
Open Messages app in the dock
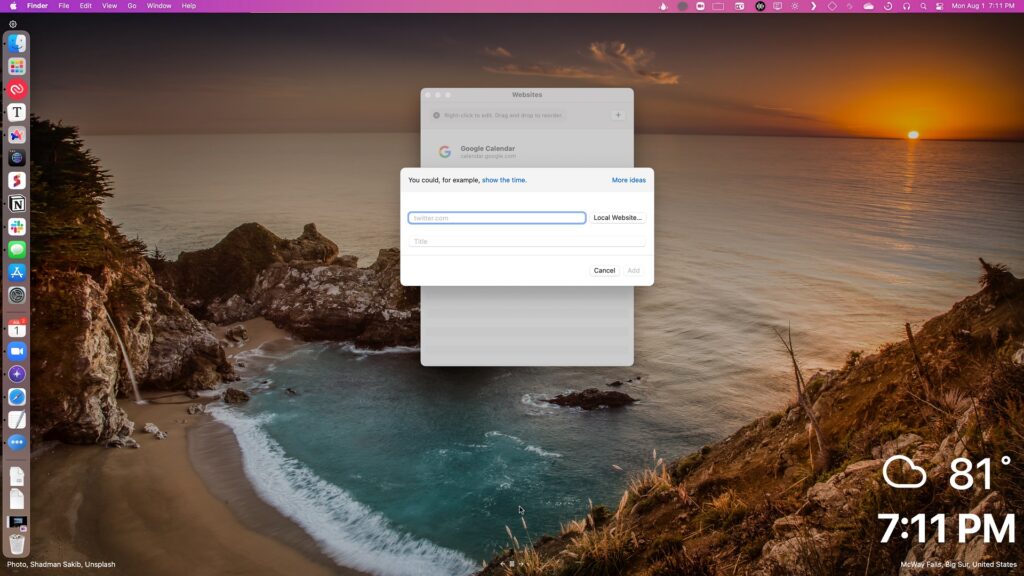coord(17,250)
